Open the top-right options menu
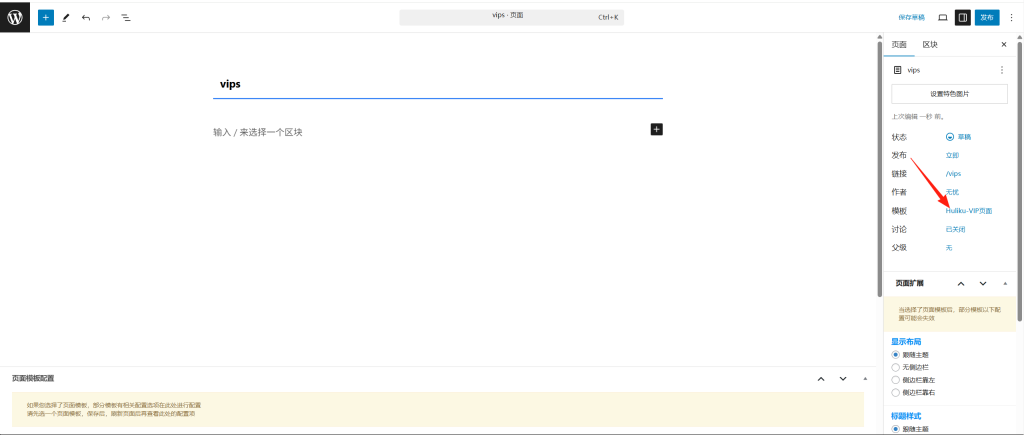Screen dimensions: 1024x435 (x=1011, y=17)
